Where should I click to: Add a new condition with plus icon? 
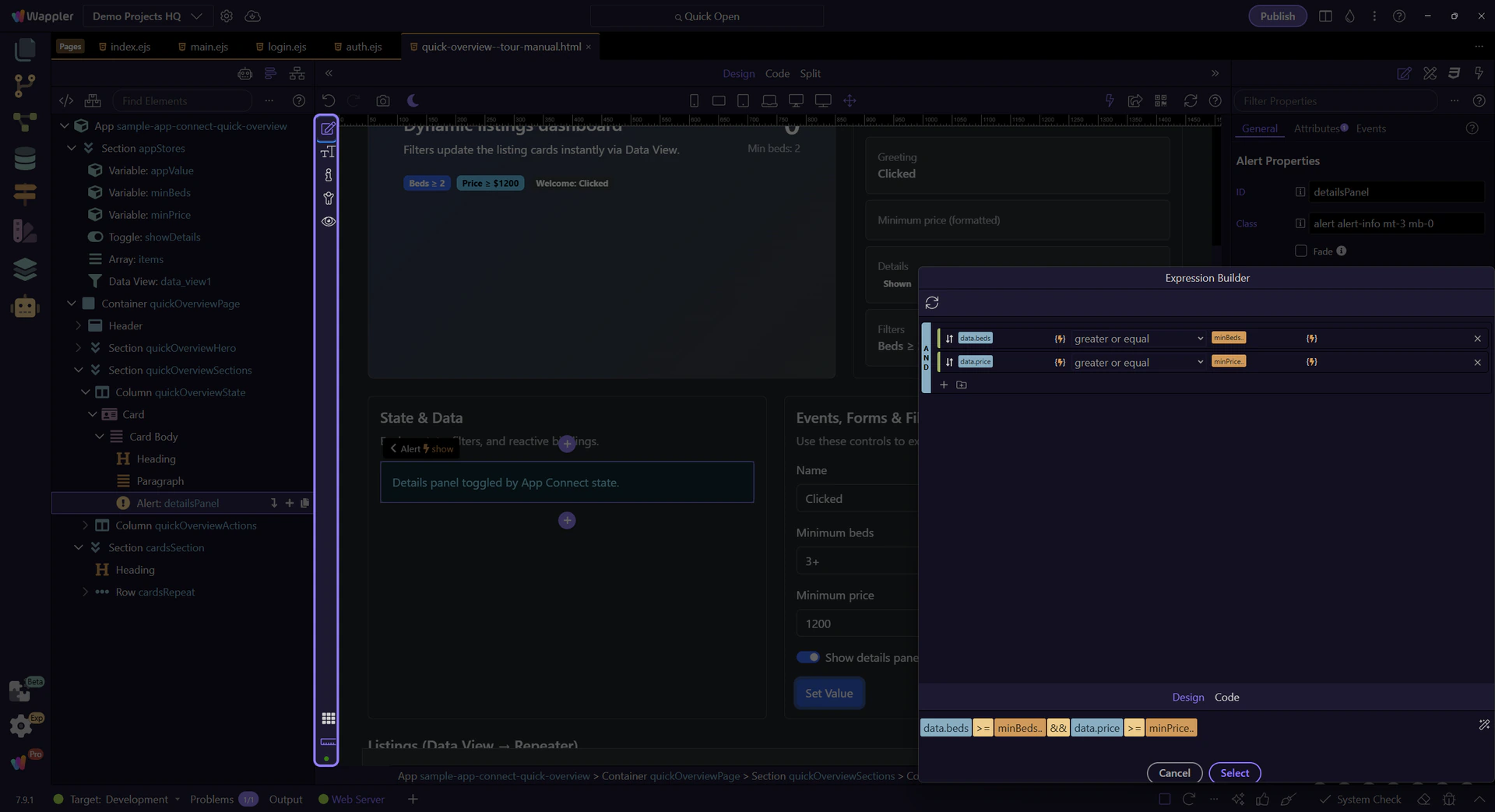[944, 385]
